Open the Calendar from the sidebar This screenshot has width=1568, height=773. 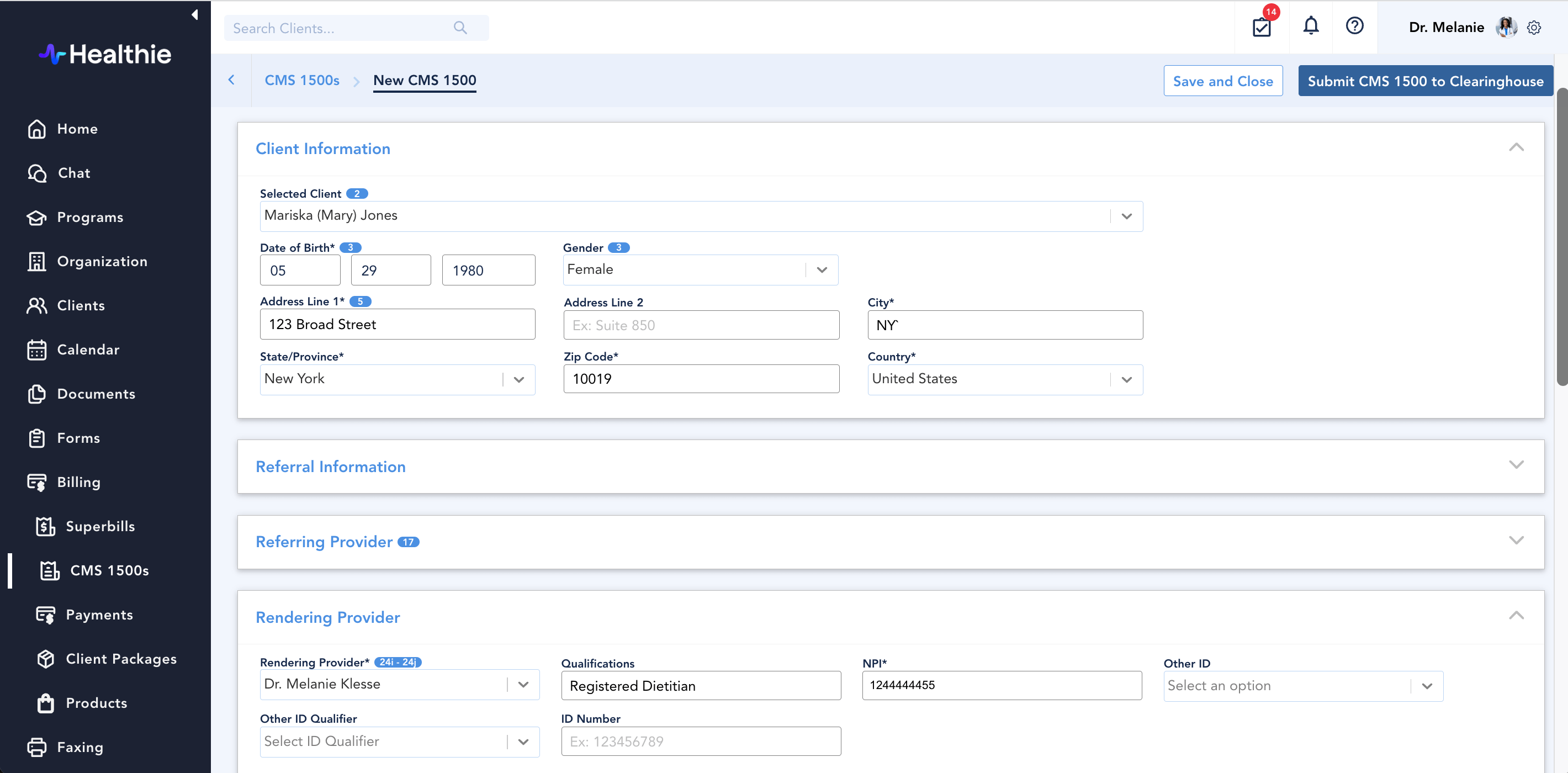(89, 350)
